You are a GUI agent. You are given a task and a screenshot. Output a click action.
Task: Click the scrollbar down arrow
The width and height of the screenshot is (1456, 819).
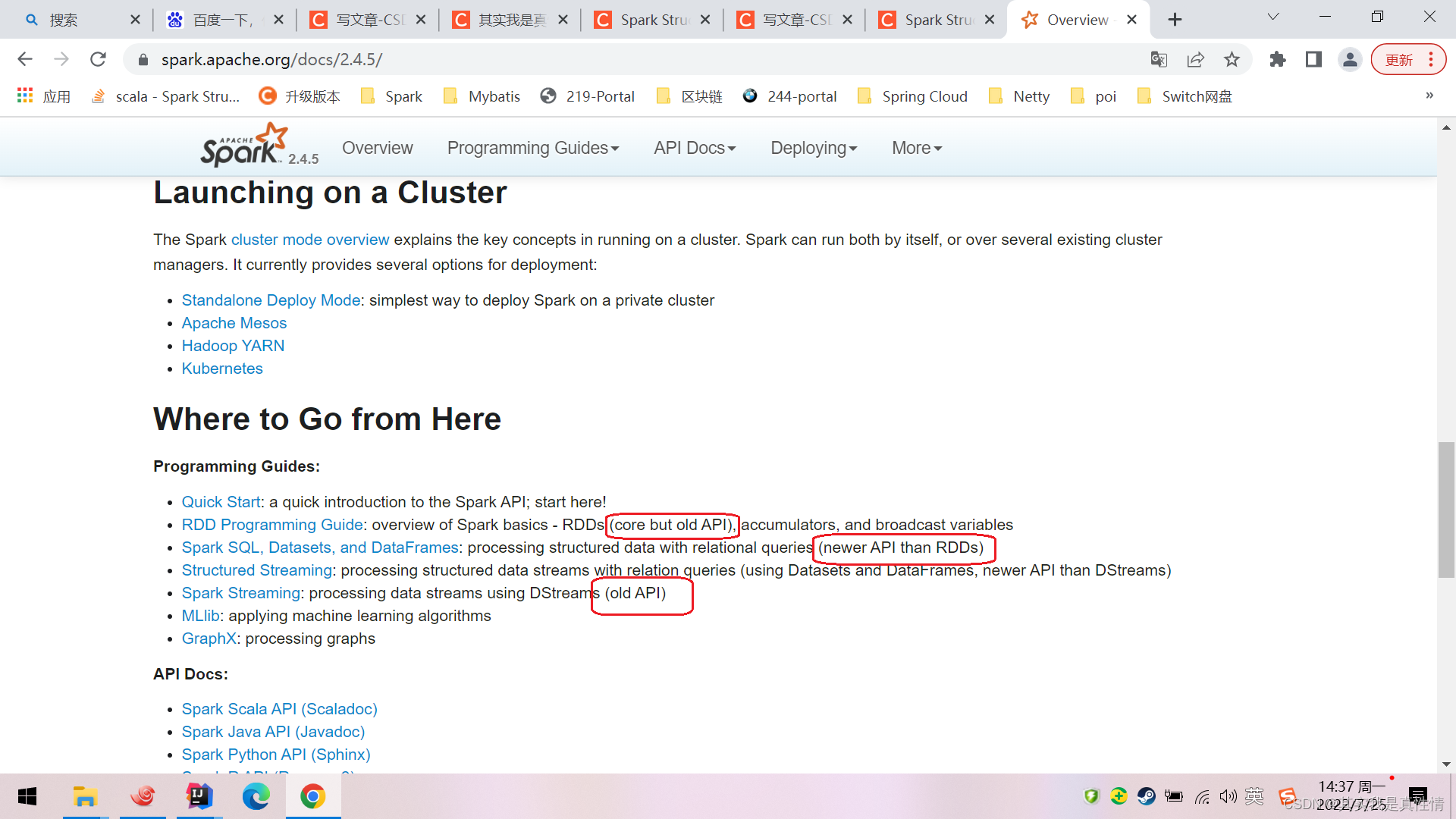1446,764
